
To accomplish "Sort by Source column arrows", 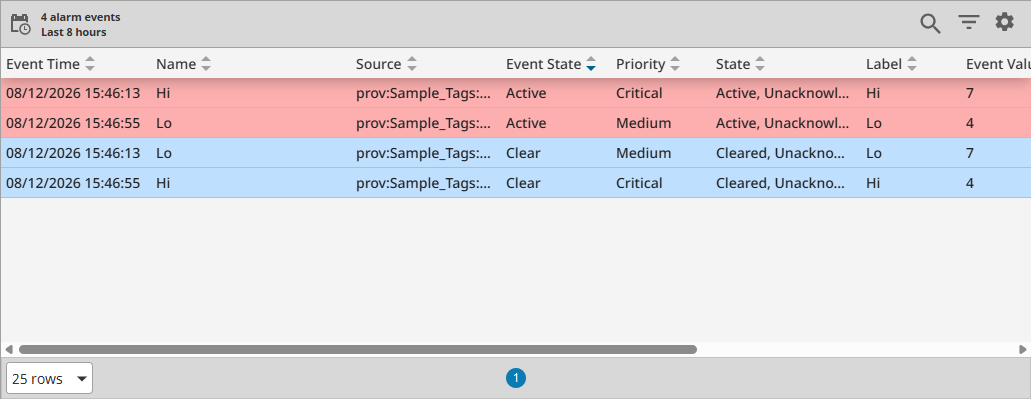I will point(412,64).
